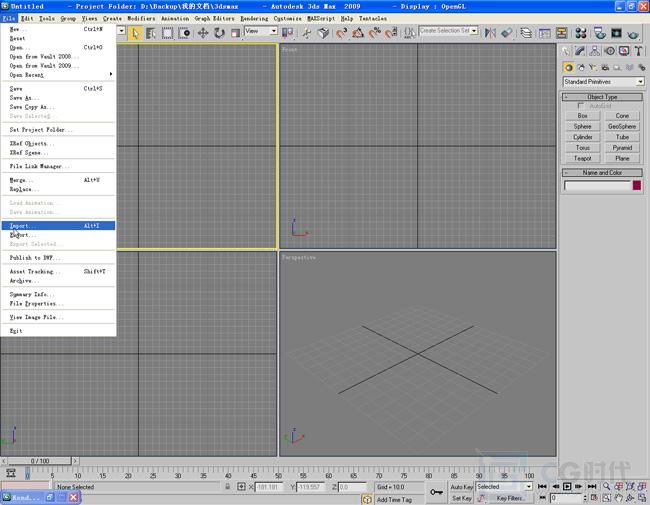Viewport: 650px width, 505px height.
Task: Open the Modify panel tab
Action: point(580,51)
